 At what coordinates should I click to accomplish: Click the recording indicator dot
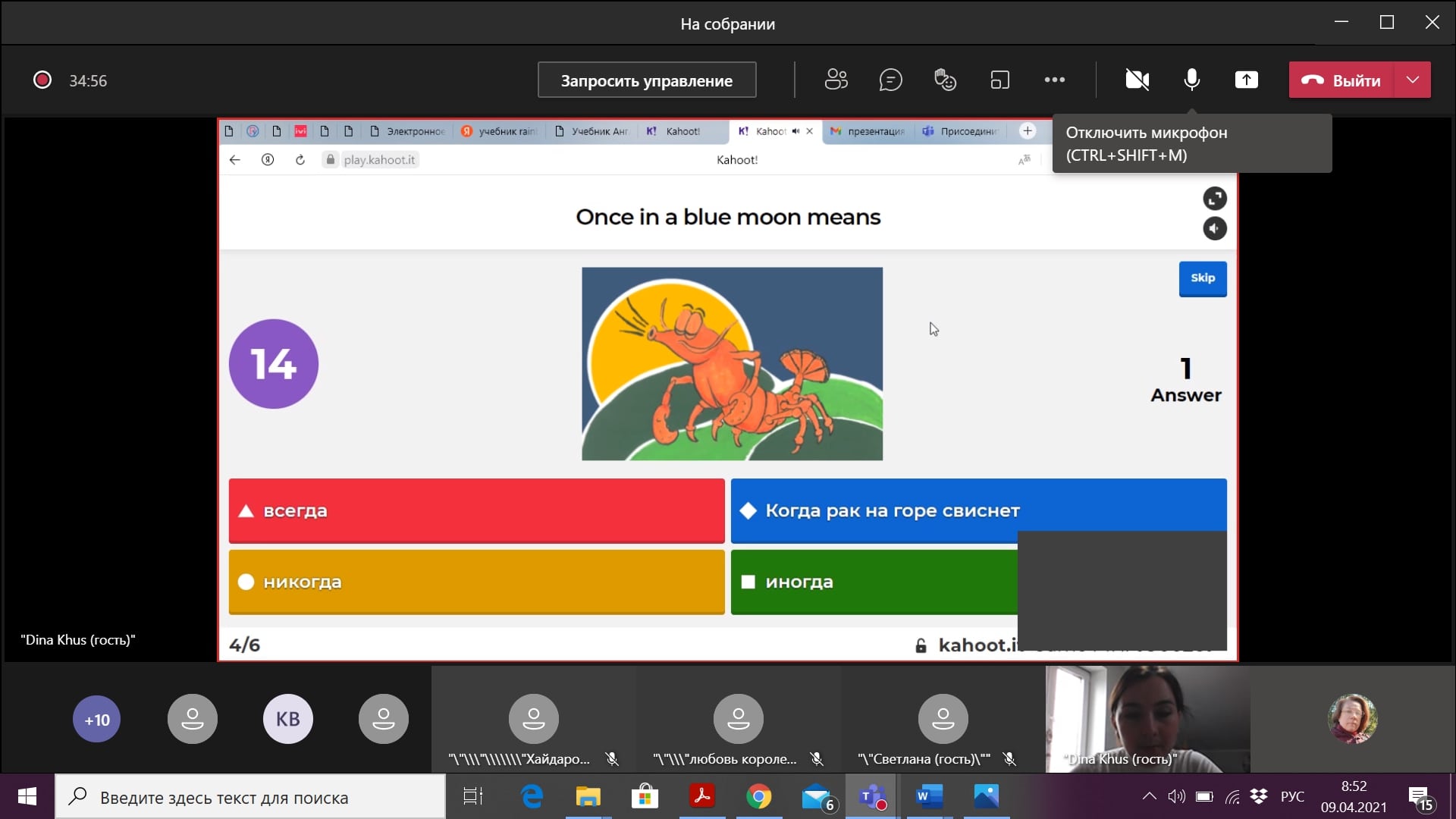42,80
